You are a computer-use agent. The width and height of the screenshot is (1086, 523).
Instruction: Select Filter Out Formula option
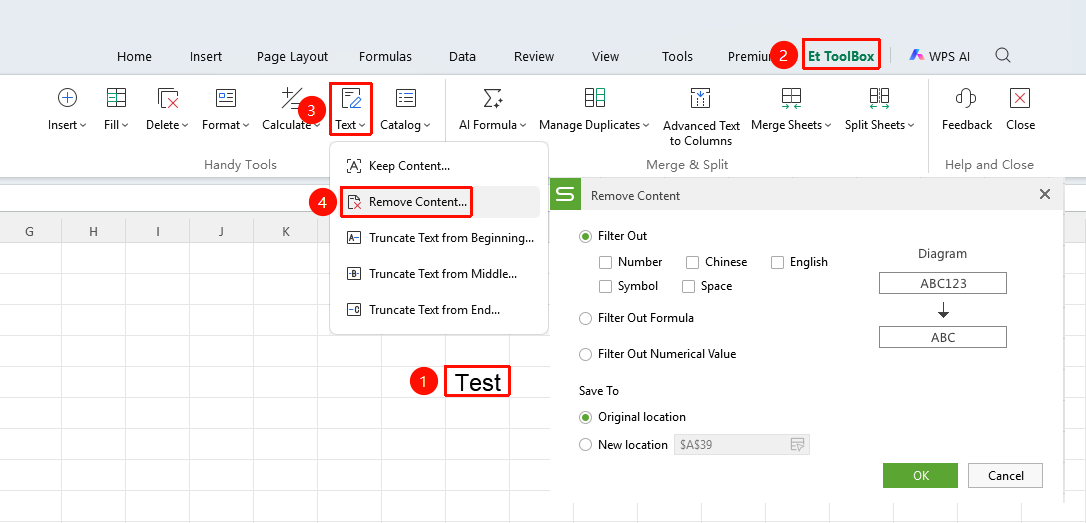point(585,319)
